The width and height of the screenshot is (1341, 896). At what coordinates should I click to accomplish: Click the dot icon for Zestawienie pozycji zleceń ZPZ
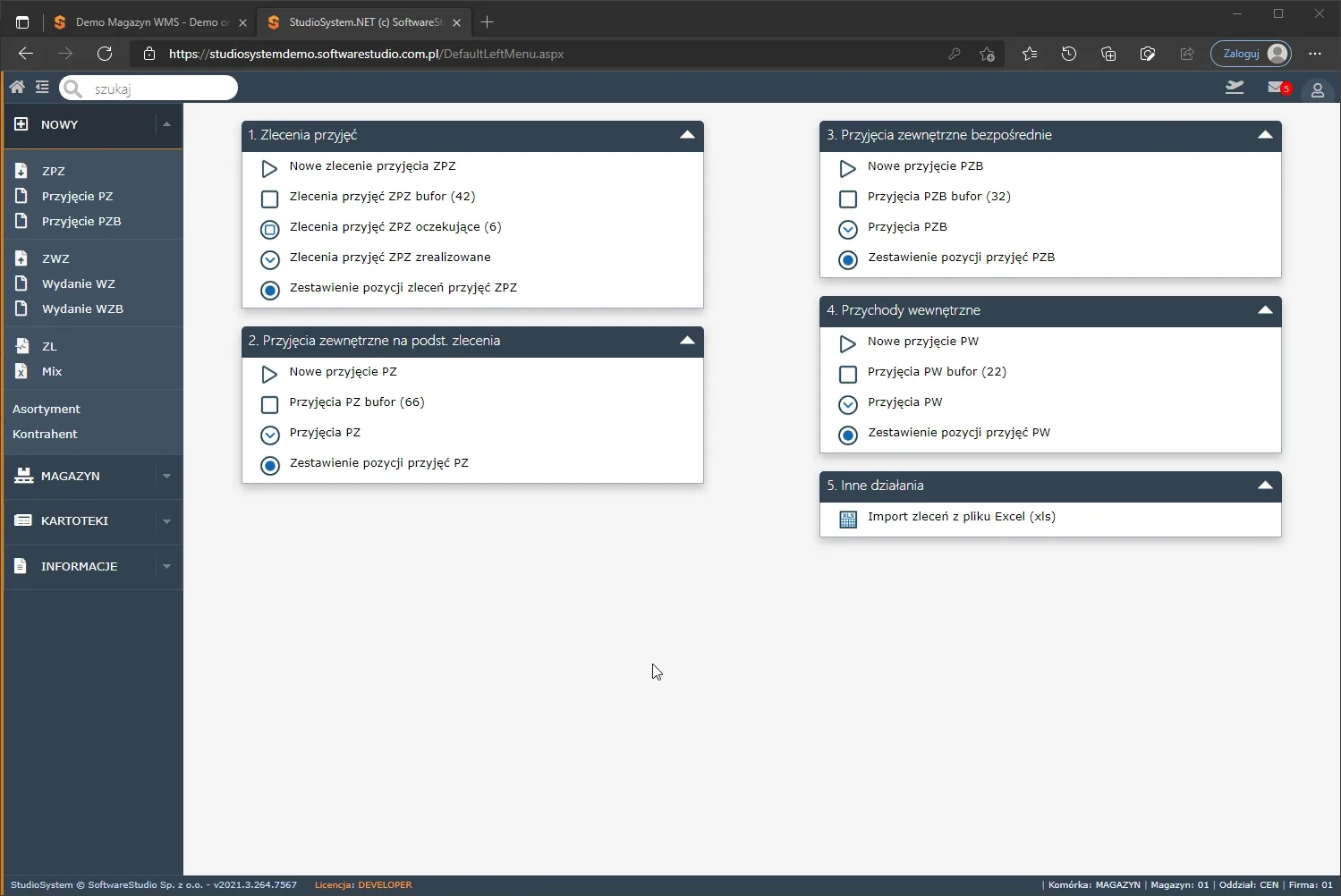click(x=269, y=290)
